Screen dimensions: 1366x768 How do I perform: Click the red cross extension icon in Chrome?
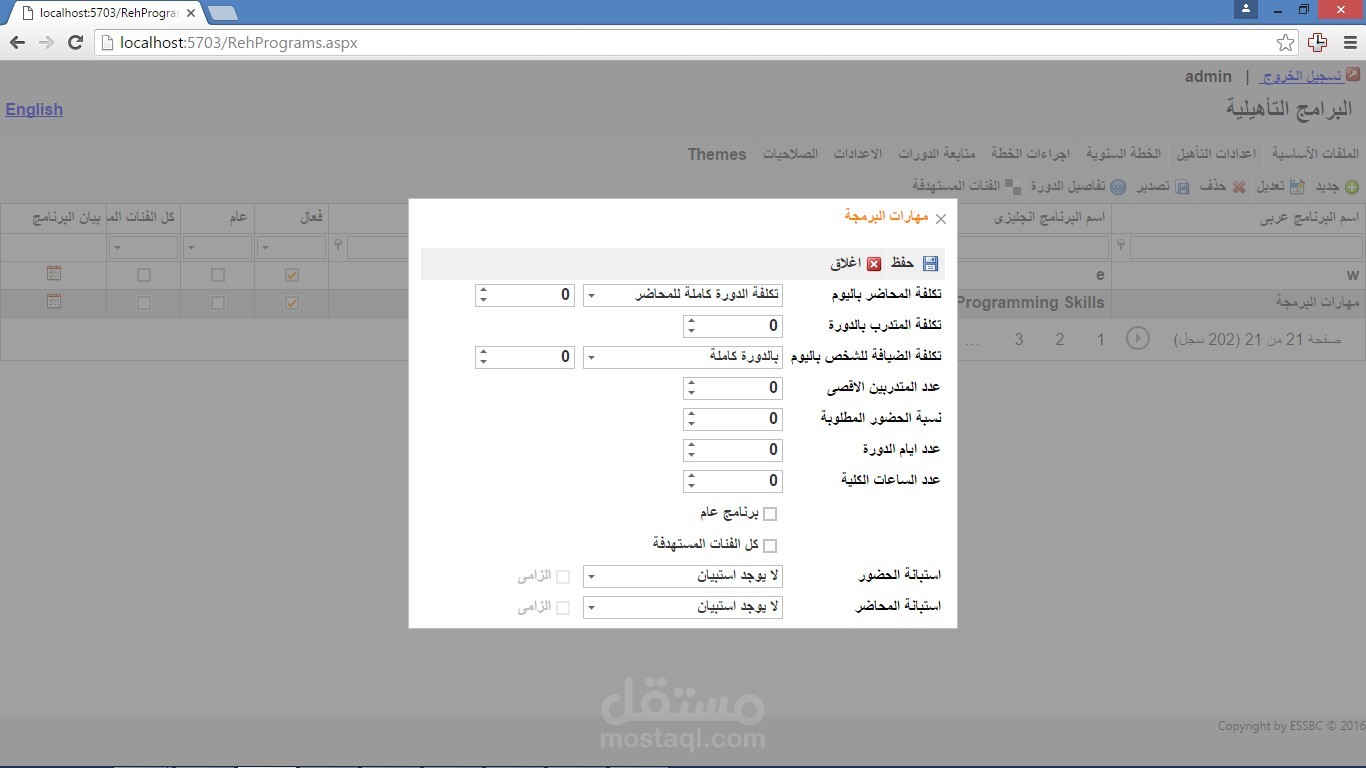[x=1317, y=42]
